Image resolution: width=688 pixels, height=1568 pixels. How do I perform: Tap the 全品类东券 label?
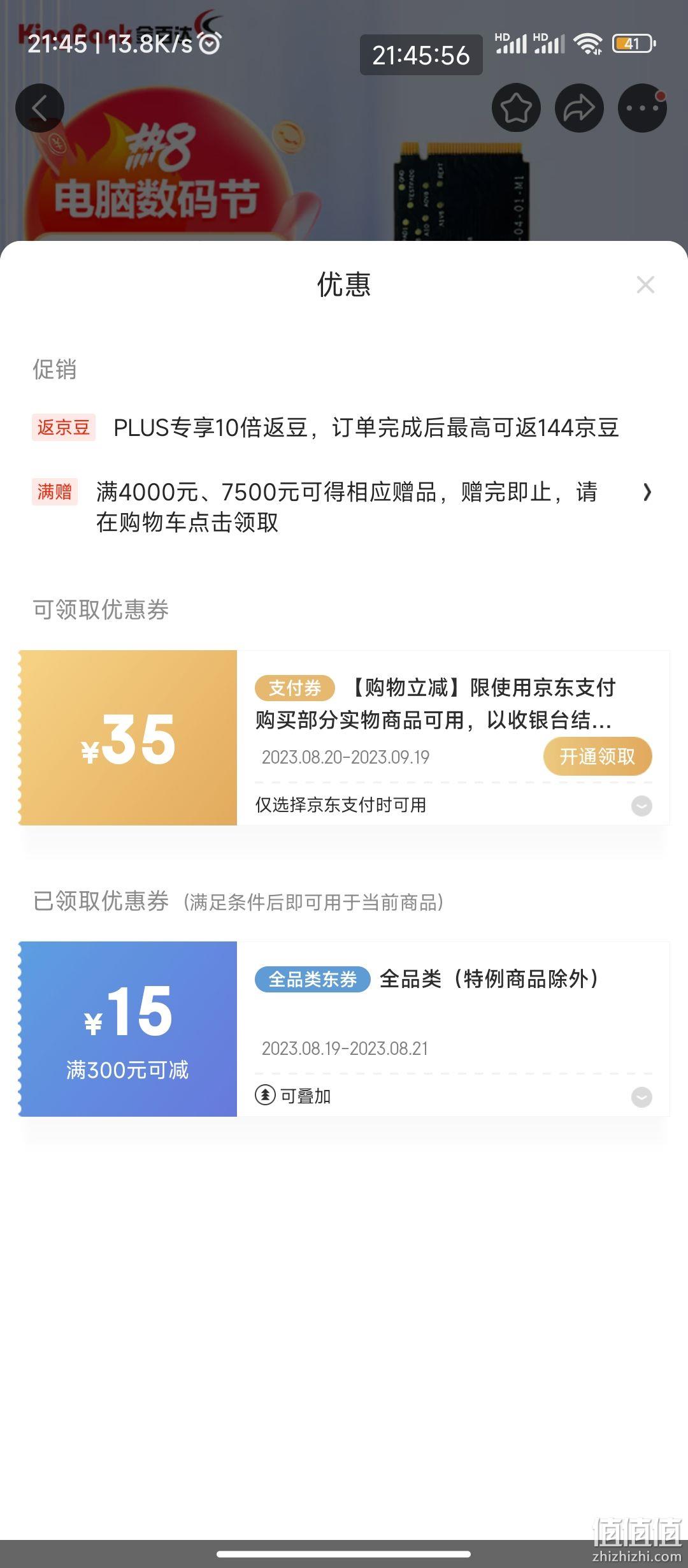(313, 979)
